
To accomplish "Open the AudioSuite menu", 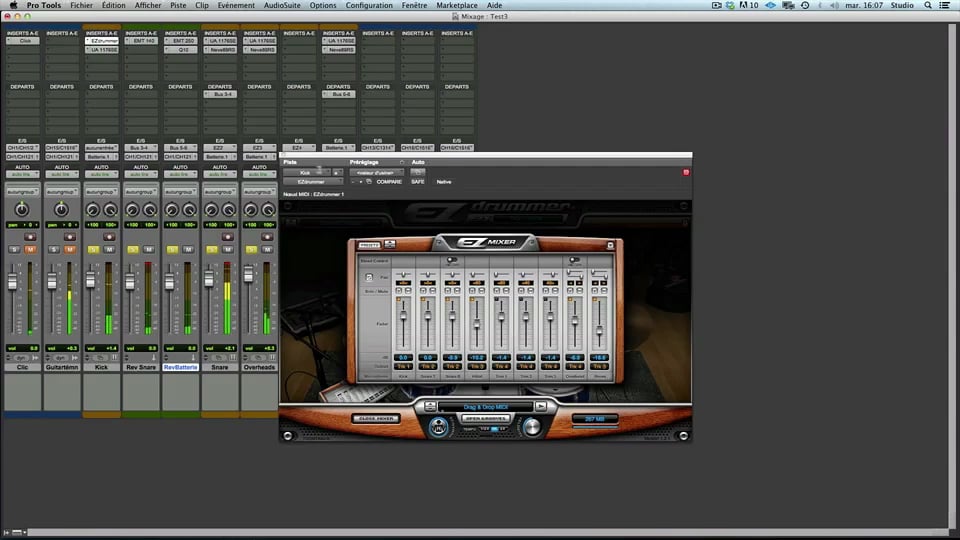I will click(282, 5).
